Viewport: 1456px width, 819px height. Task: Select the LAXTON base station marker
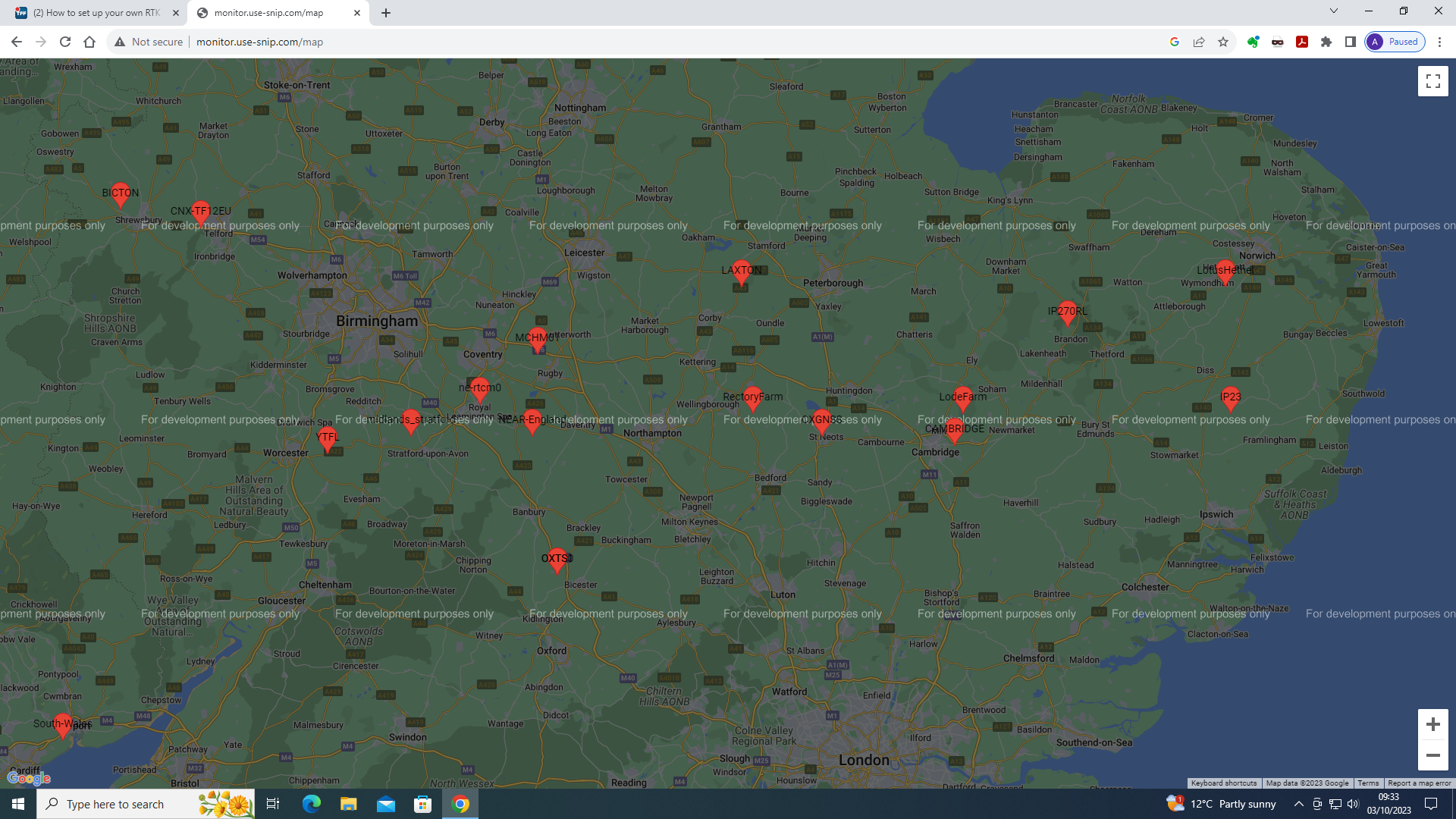(x=741, y=275)
